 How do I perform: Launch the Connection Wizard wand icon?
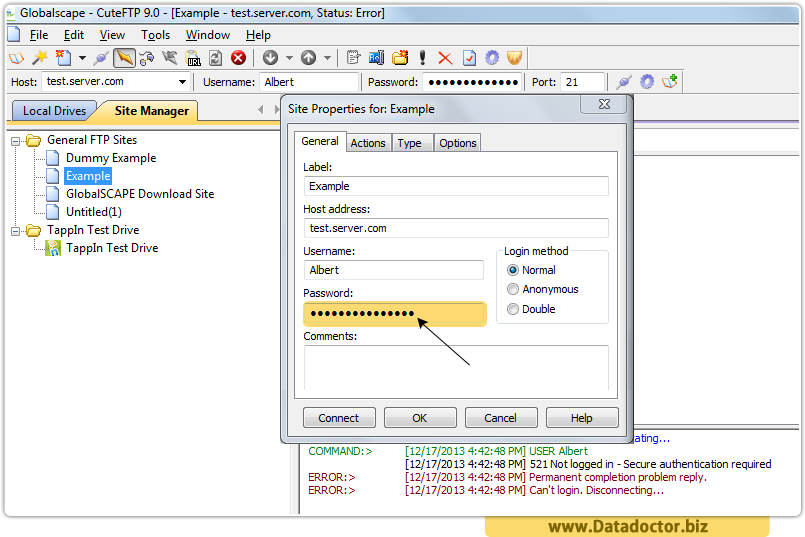pos(40,58)
